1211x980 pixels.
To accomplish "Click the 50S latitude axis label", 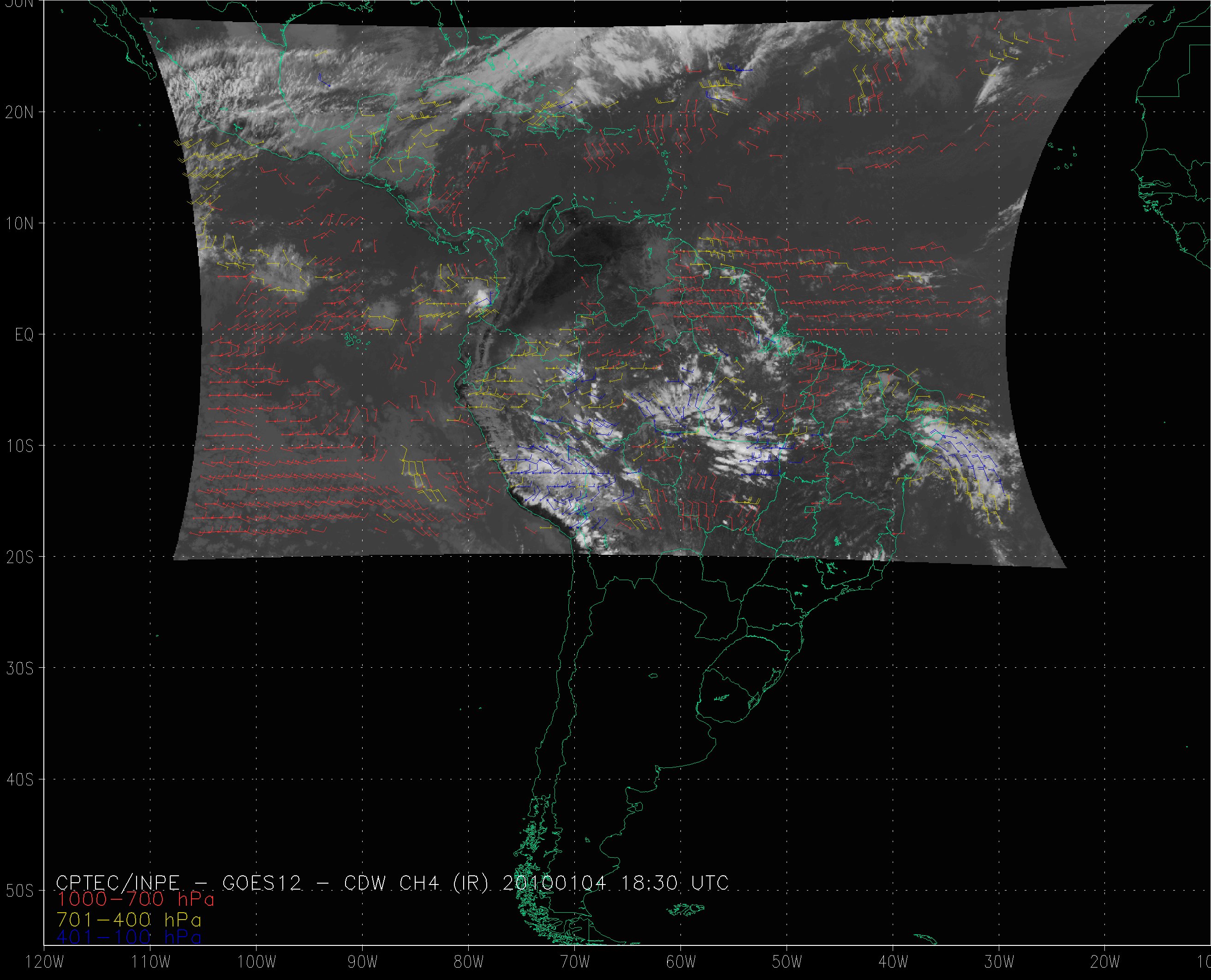I will (20, 891).
